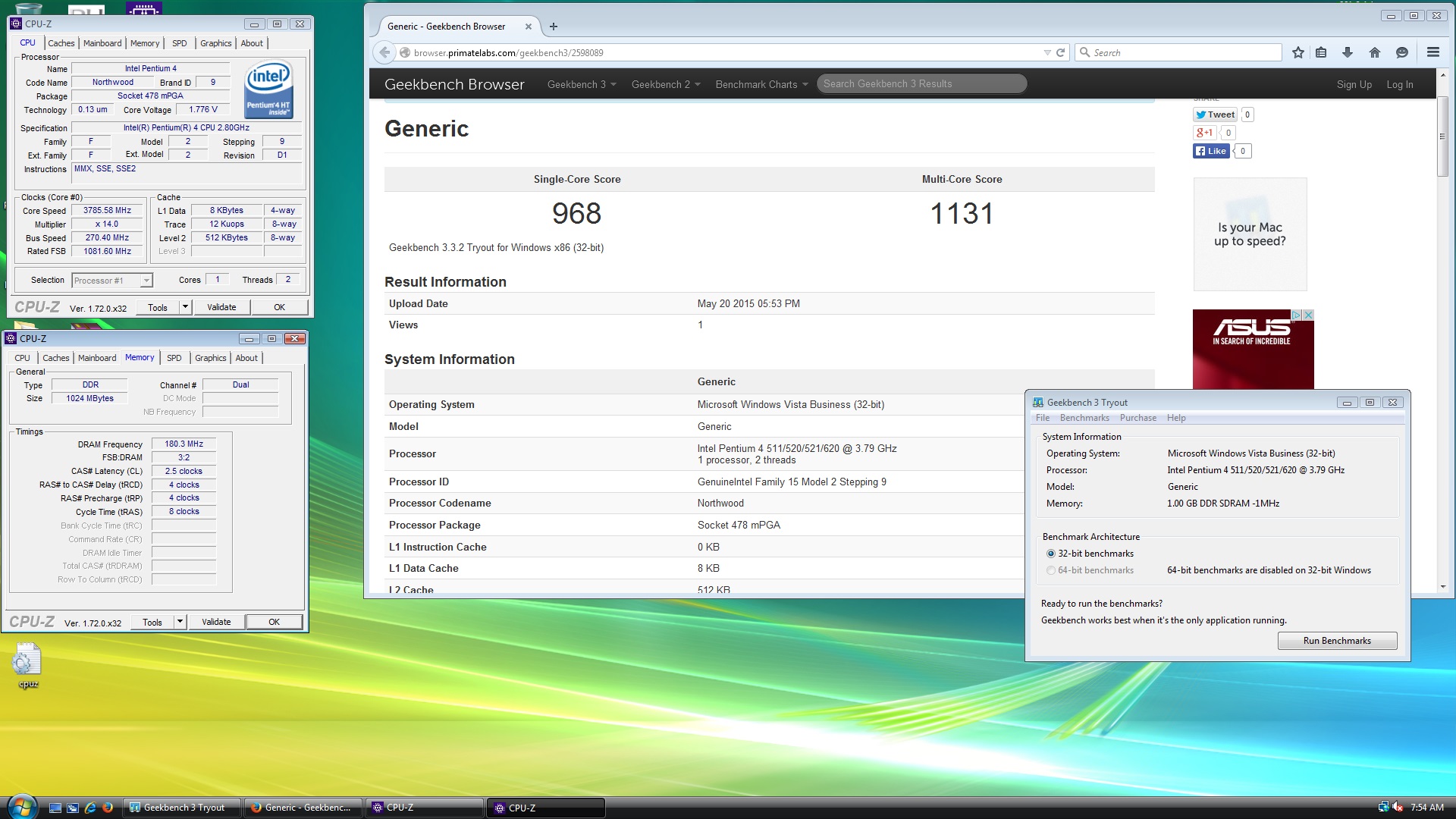Click the Firefox Search box
The width and height of the screenshot is (1456, 819).
point(1178,52)
